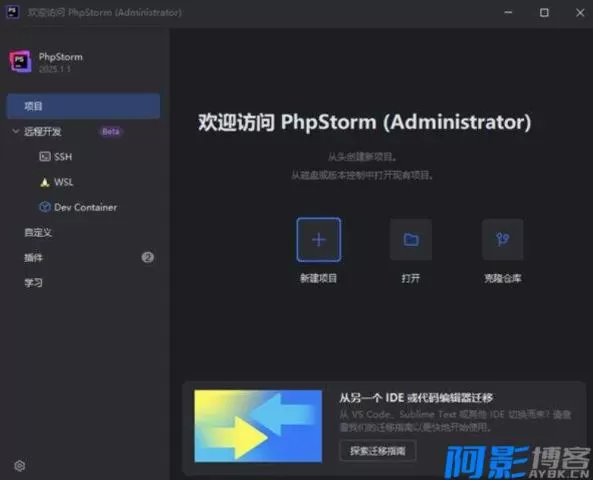
Task: Click the 探索迁移指南 button
Action: pyautogui.click(x=378, y=450)
